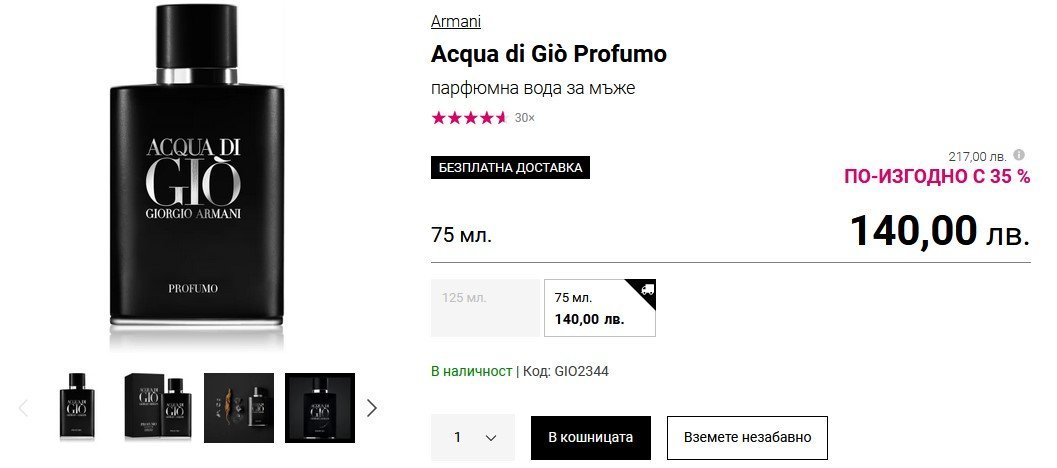Show next product thumbnails with right arrow
1057x468 pixels.
click(372, 407)
